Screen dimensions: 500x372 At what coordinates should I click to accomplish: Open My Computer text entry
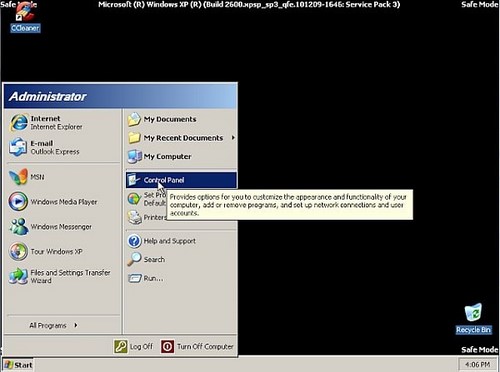pos(167,157)
